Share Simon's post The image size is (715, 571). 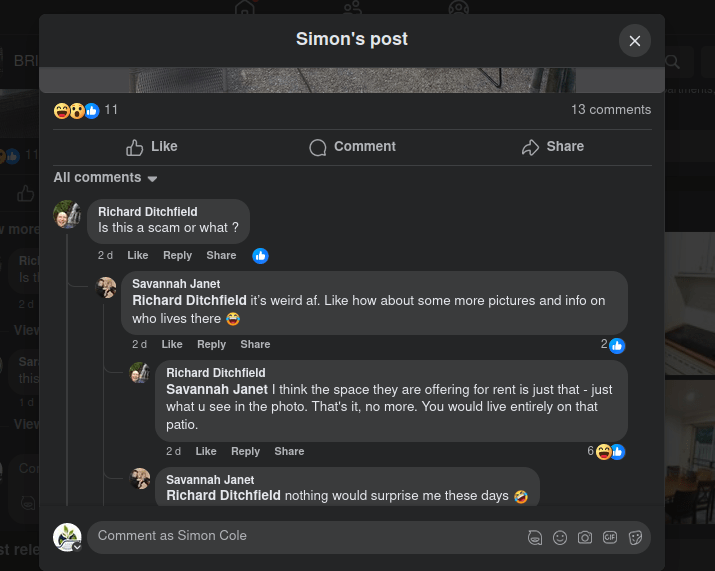(x=552, y=147)
